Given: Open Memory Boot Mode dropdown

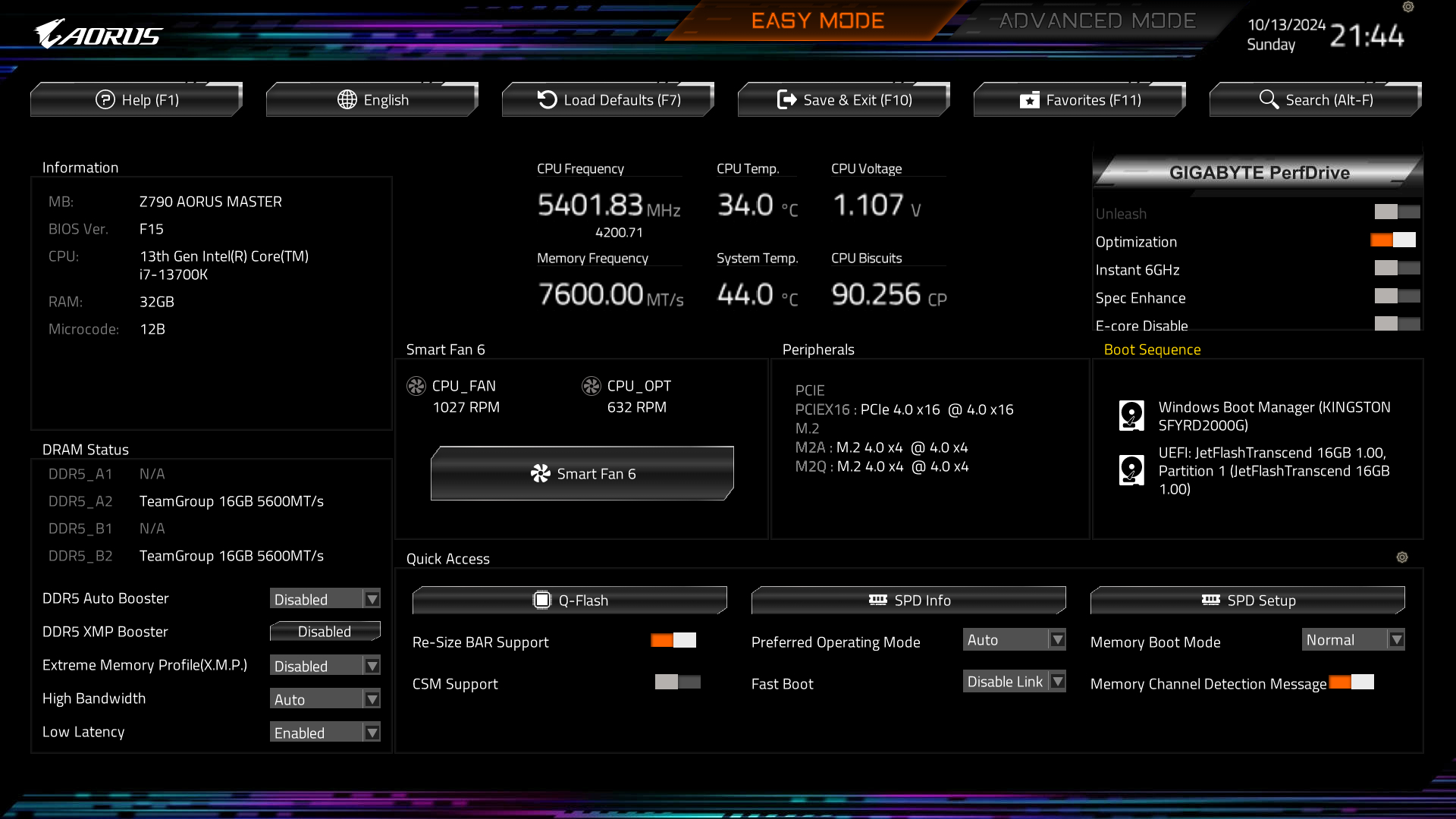Looking at the screenshot, I should point(1353,640).
